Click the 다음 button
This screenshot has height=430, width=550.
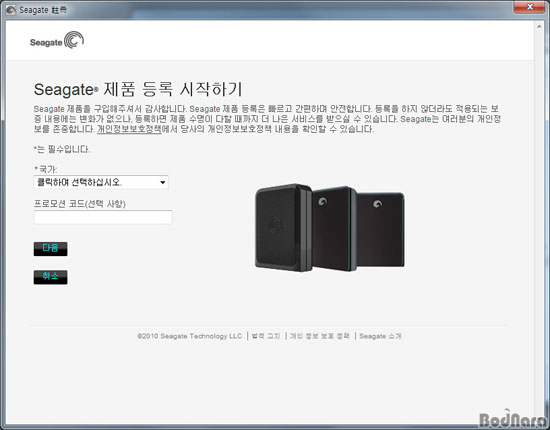[51, 249]
